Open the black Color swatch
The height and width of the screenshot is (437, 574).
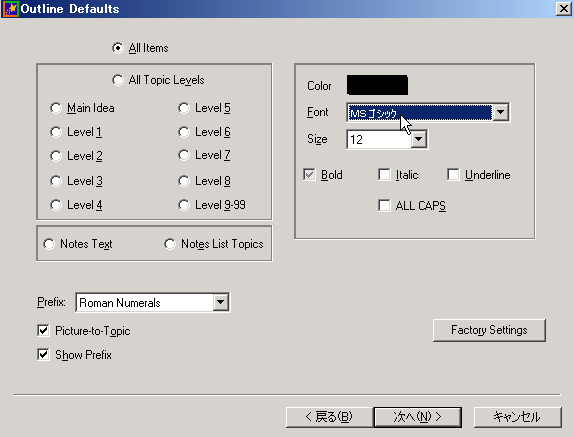point(377,85)
